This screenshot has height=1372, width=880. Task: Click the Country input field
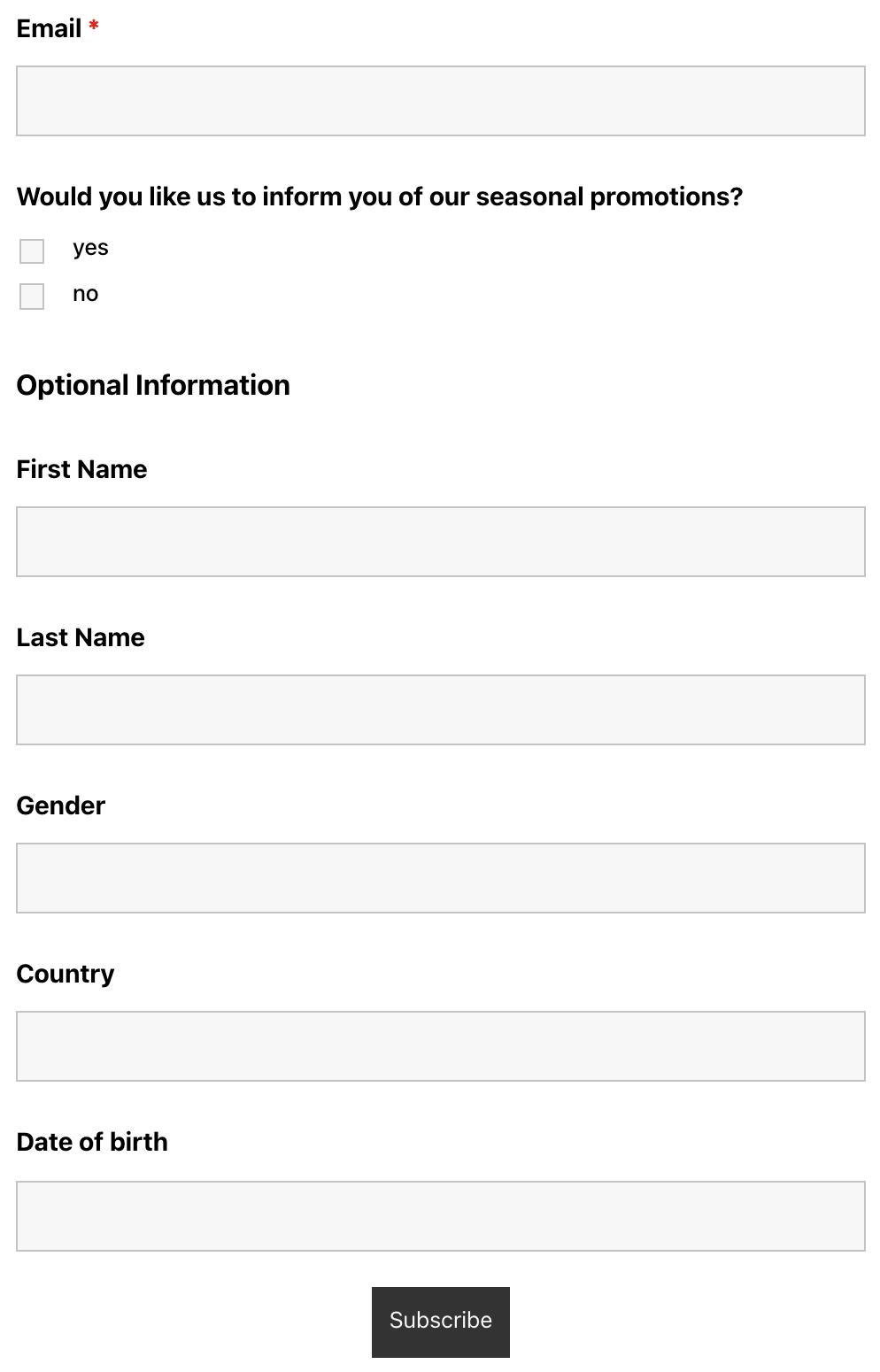[440, 1045]
